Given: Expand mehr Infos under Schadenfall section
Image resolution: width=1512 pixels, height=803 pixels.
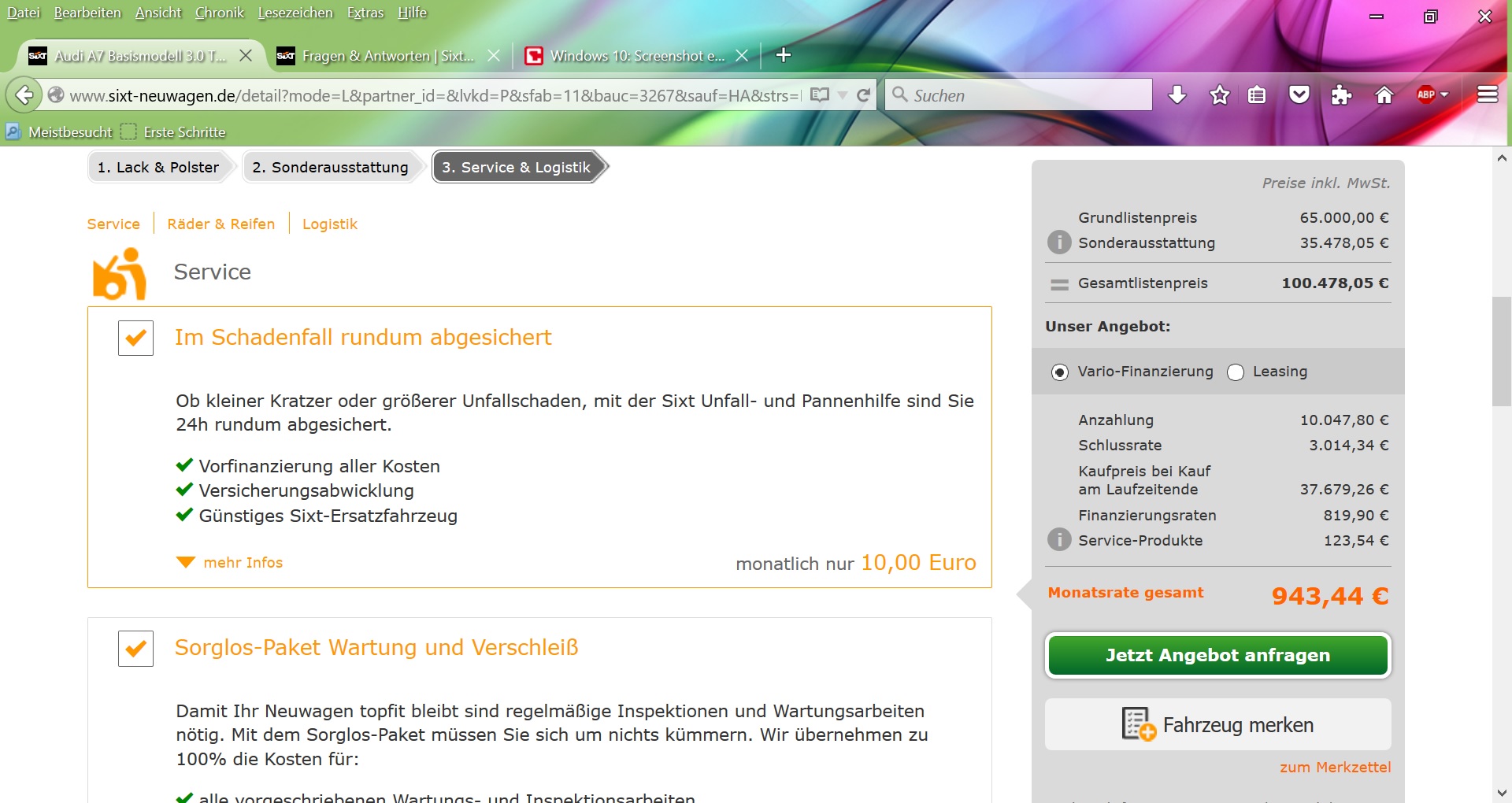Looking at the screenshot, I should pyautogui.click(x=230, y=562).
